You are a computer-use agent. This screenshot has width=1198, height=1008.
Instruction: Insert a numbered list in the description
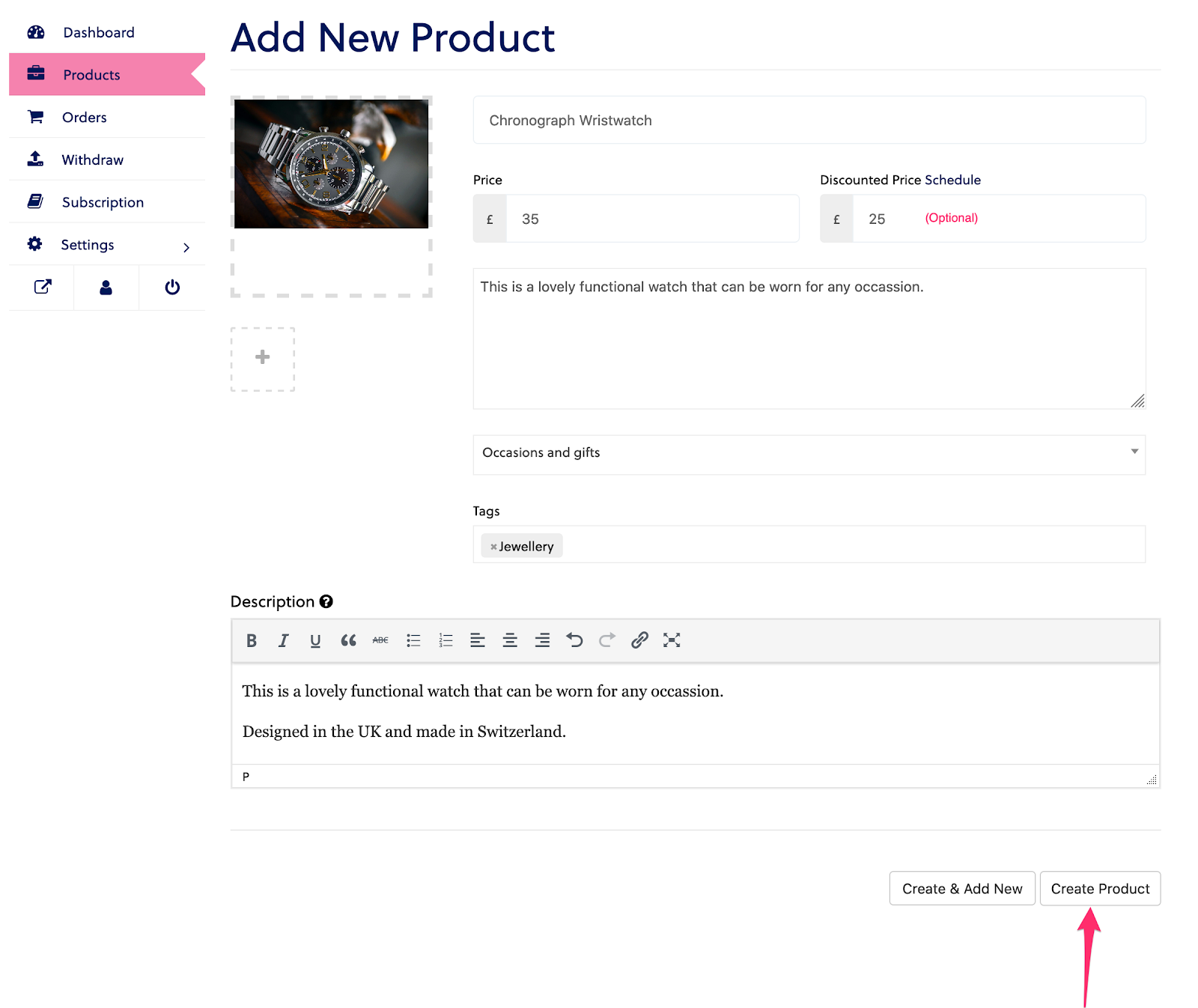pyautogui.click(x=446, y=640)
